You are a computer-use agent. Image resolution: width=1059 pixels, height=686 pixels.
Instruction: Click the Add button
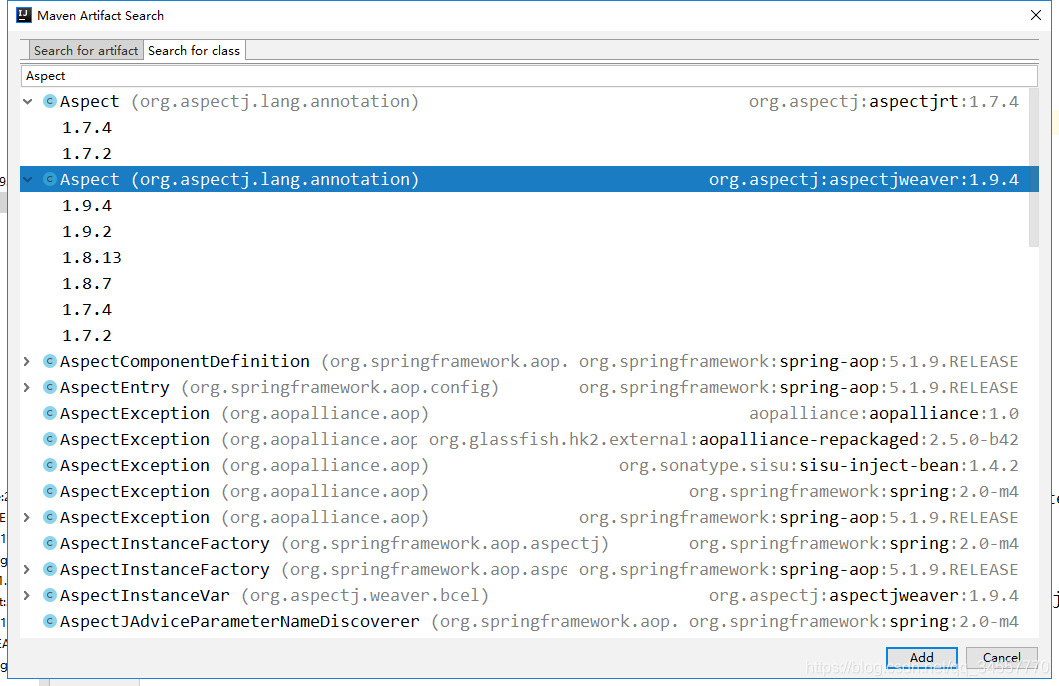[x=922, y=657]
